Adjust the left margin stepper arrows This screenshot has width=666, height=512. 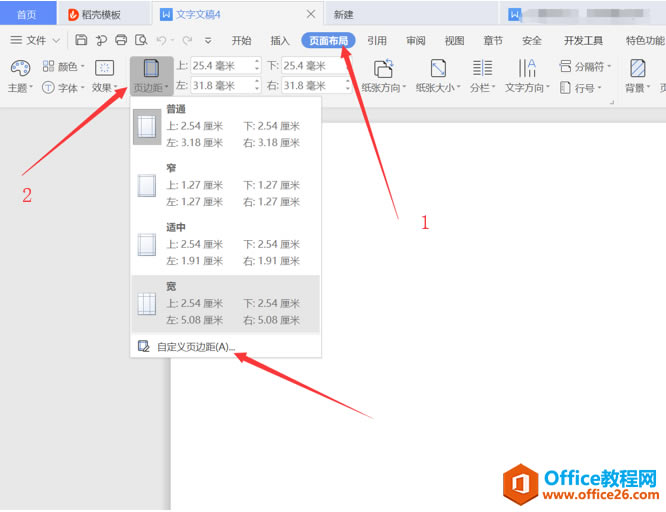coord(257,85)
